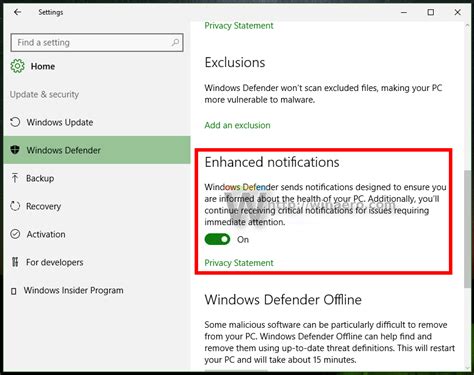474x375 pixels.
Task: Click the Update & security label
Action: (x=44, y=94)
